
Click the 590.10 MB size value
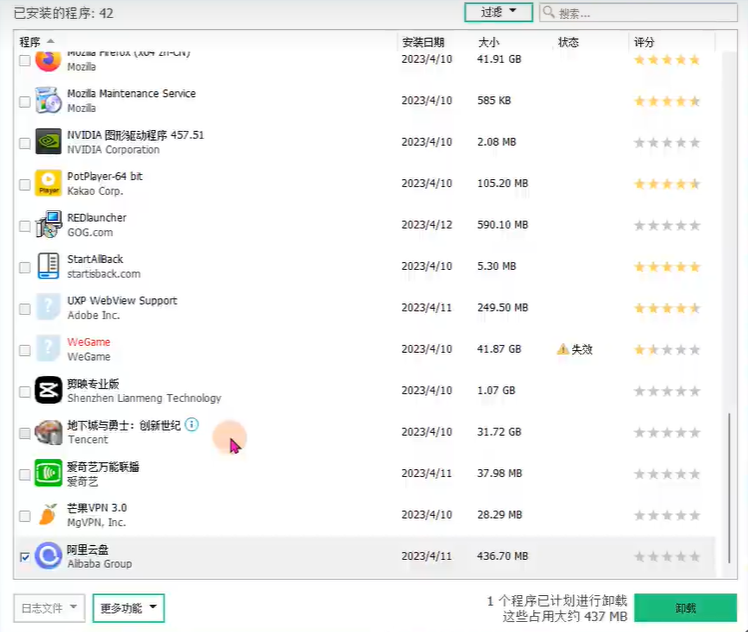pos(503,225)
